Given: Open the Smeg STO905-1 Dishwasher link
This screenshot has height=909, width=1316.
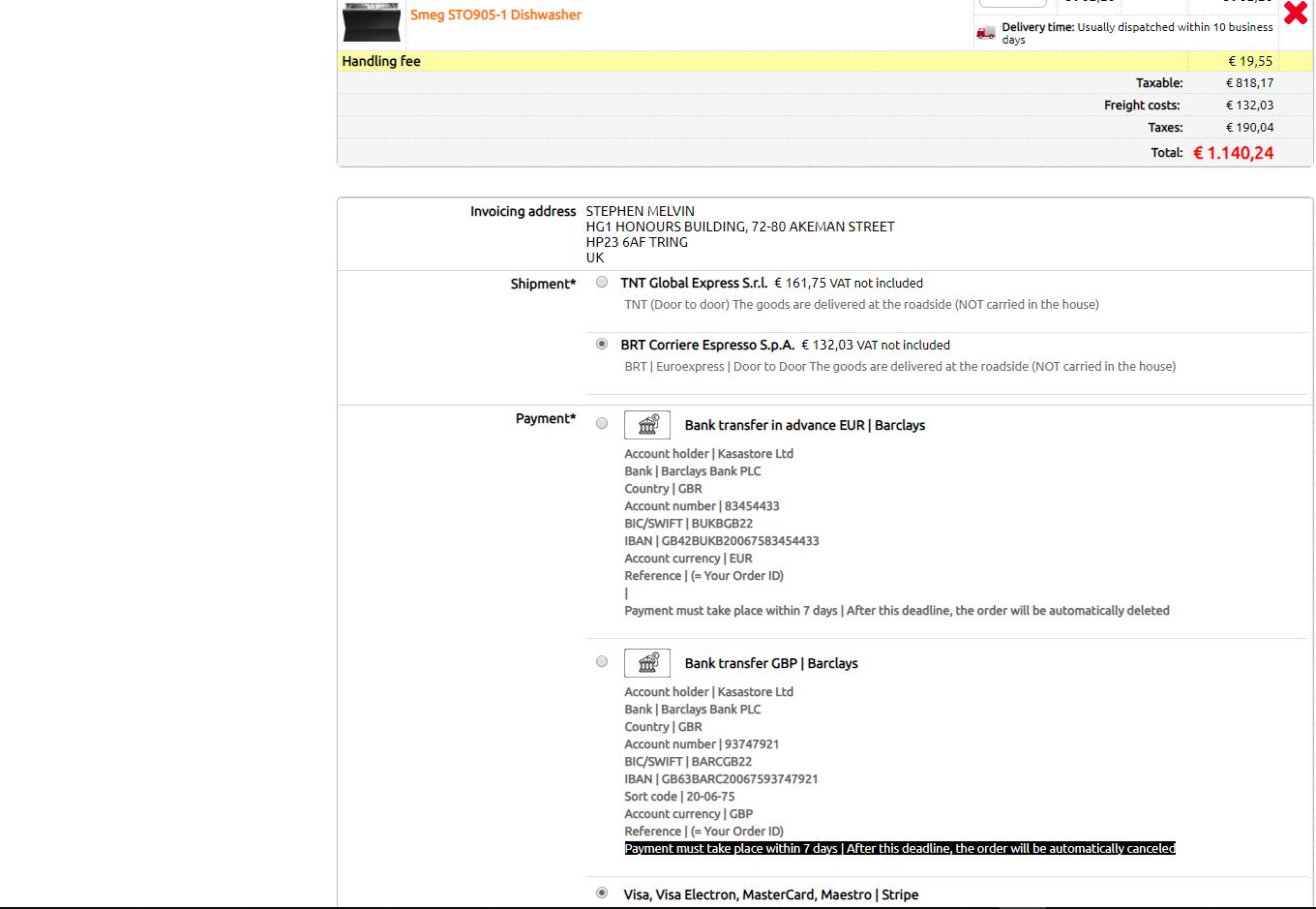Looking at the screenshot, I should coord(495,15).
